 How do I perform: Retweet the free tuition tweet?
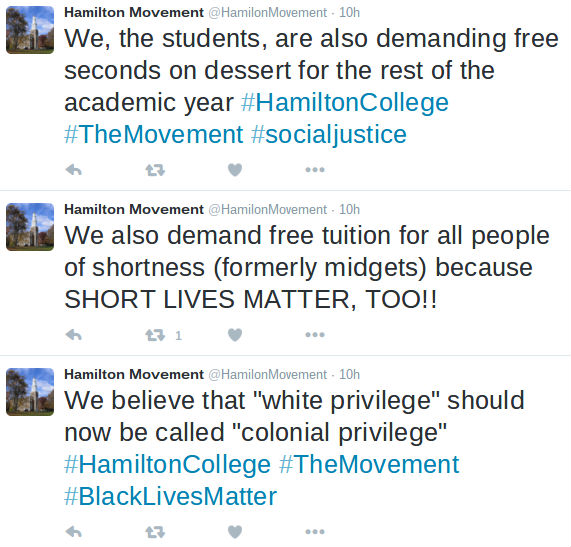[x=155, y=335]
